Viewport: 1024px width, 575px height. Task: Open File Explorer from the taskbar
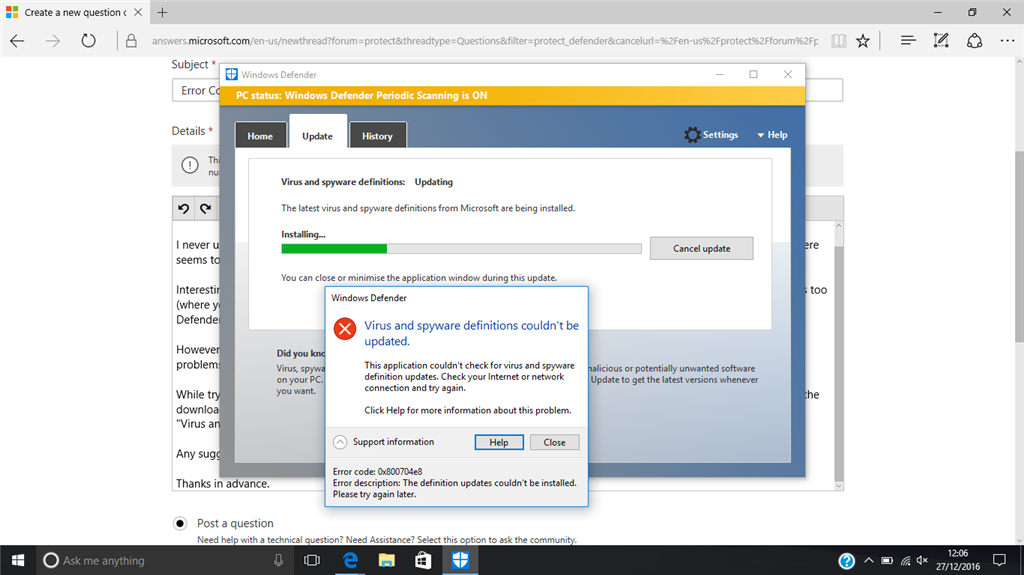(387, 561)
